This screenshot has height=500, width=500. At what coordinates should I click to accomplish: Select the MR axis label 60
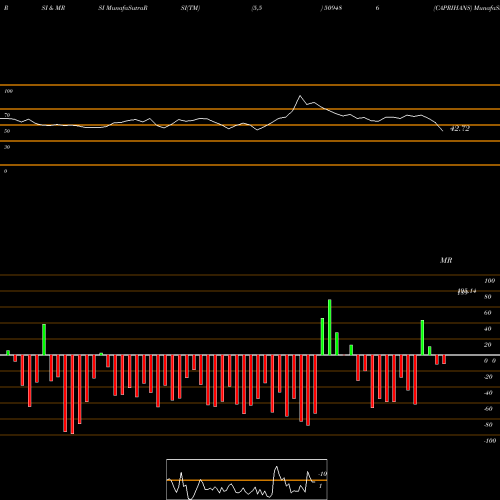(487, 313)
